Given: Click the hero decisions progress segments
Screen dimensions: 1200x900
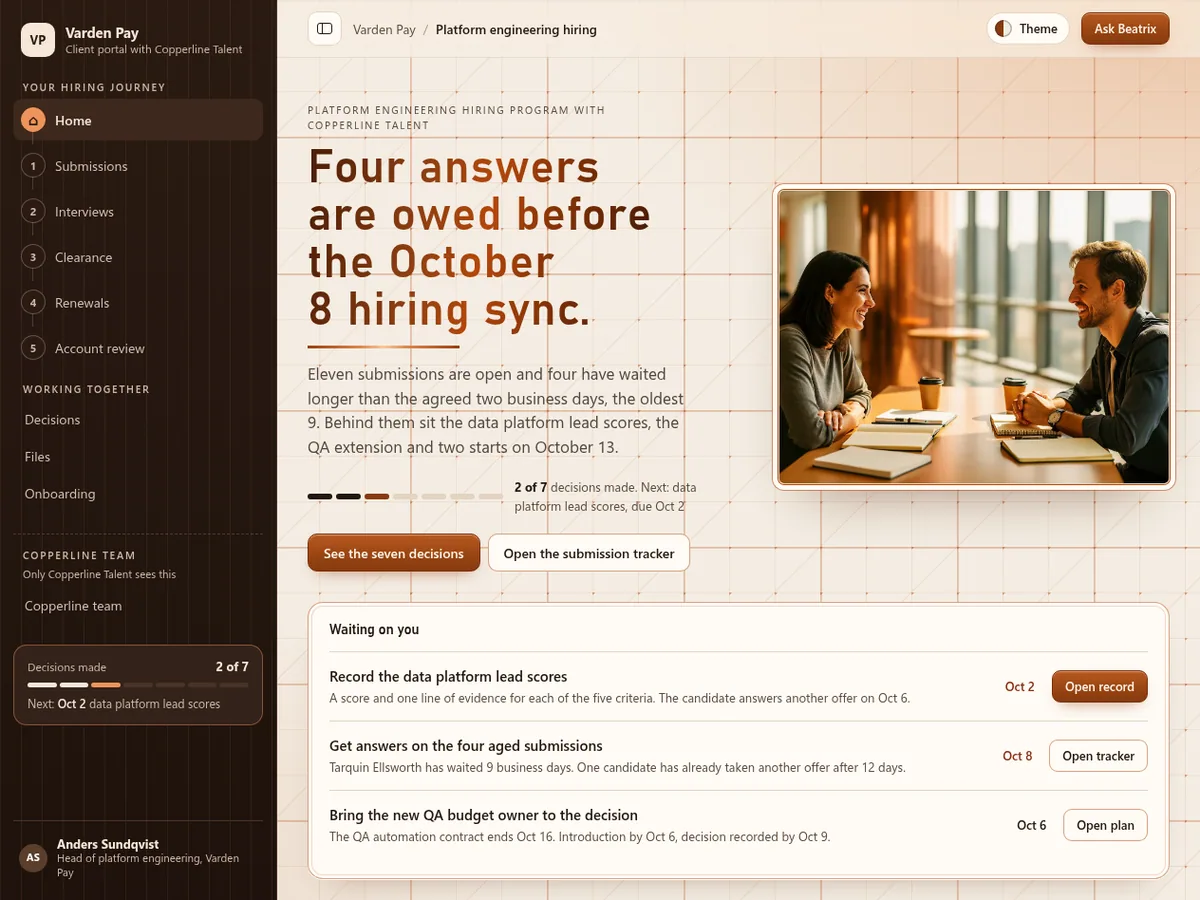Looking at the screenshot, I should click(405, 496).
